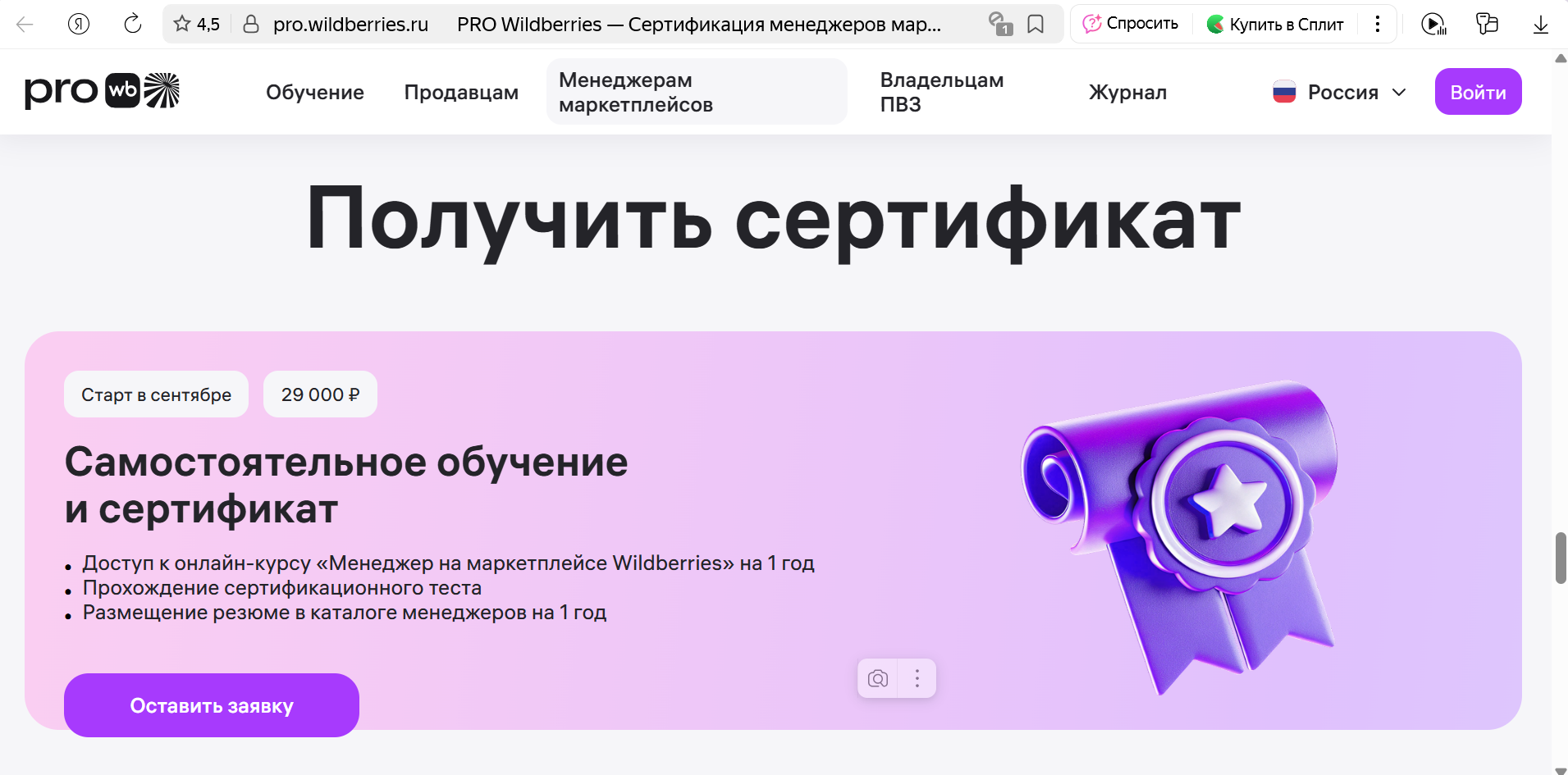
Task: Open Yandex home page icon
Action: pyautogui.click(x=79, y=25)
